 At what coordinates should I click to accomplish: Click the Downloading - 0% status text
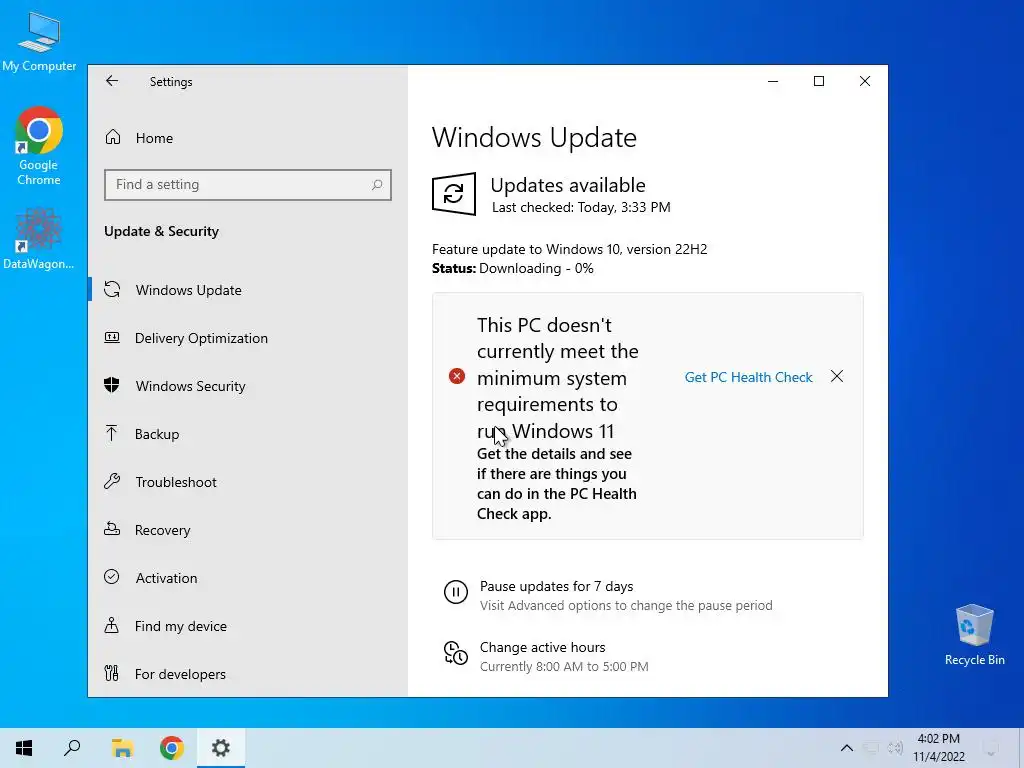click(x=536, y=268)
